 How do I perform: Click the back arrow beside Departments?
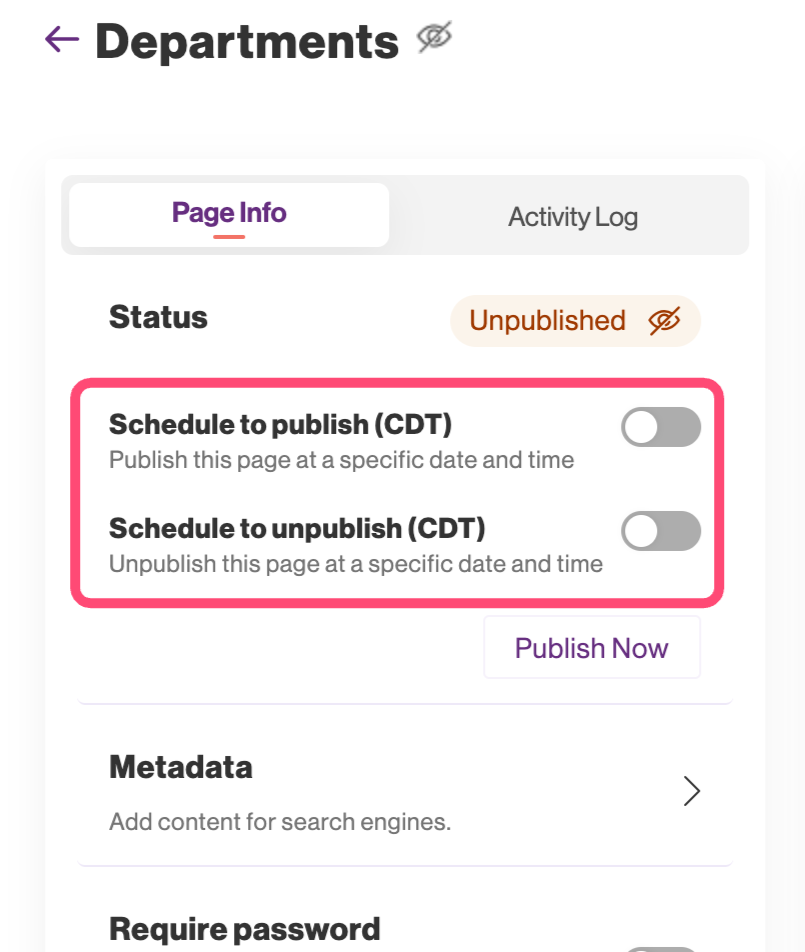62,39
